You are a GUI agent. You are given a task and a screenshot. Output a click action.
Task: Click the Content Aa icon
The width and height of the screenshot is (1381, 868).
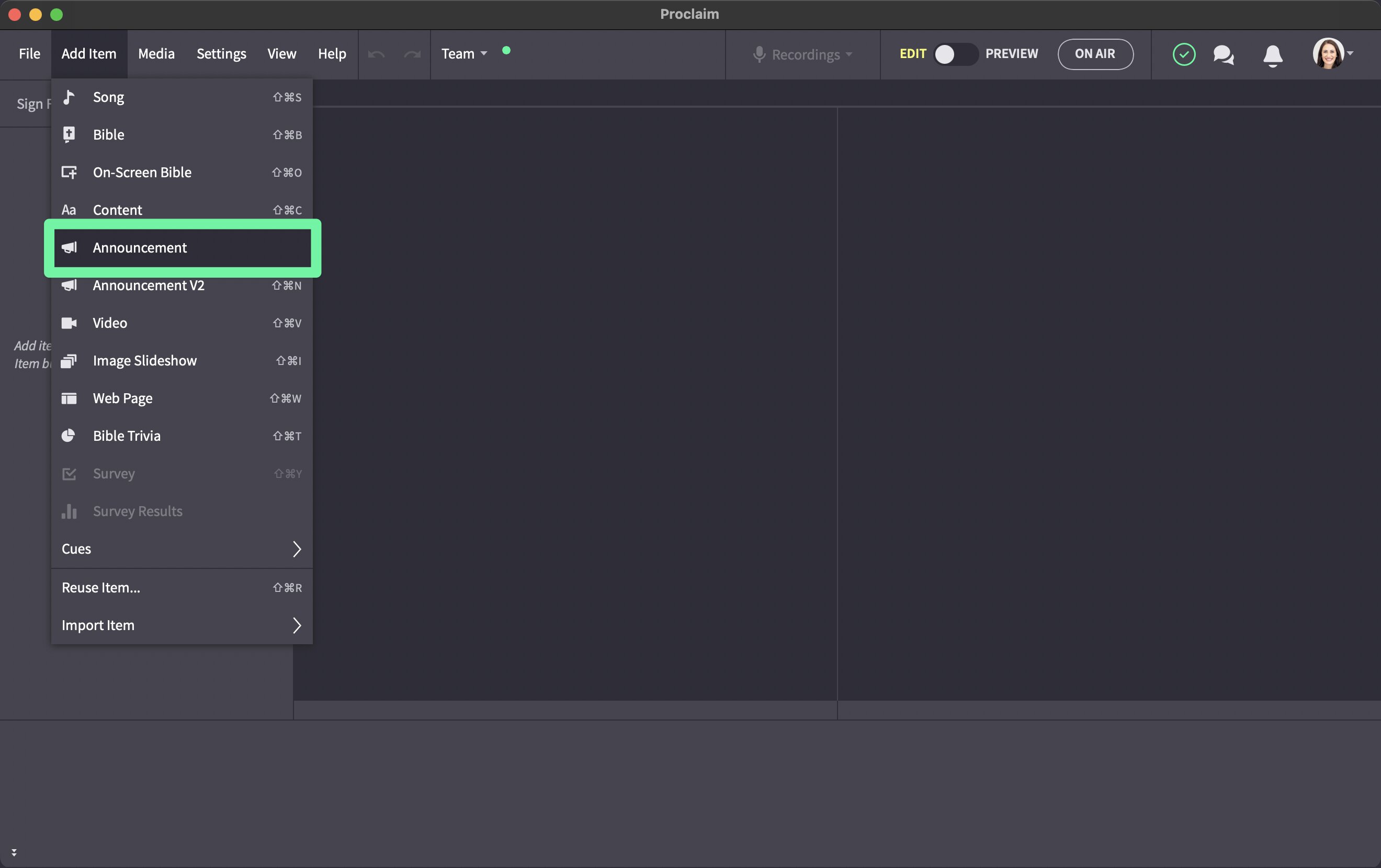coord(69,210)
